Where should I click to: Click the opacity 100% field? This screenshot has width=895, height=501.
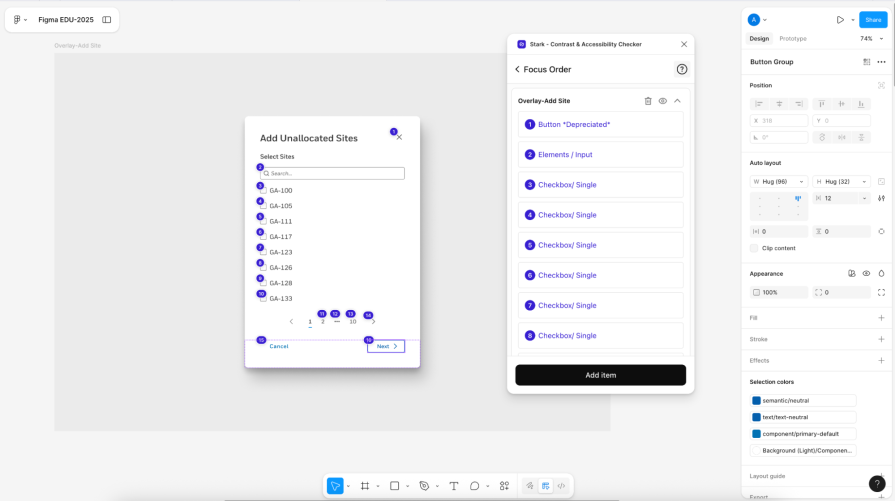779,292
